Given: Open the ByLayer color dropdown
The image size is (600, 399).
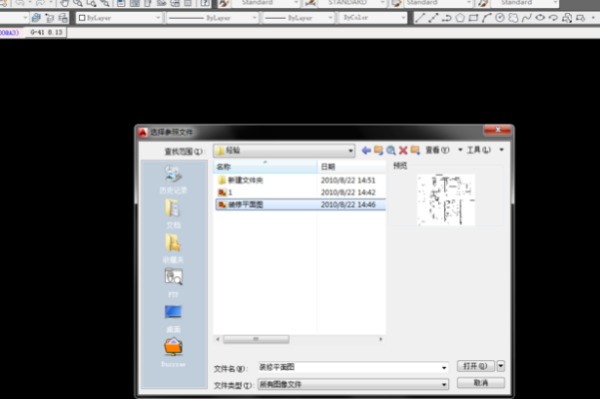Looking at the screenshot, I should click(x=119, y=18).
